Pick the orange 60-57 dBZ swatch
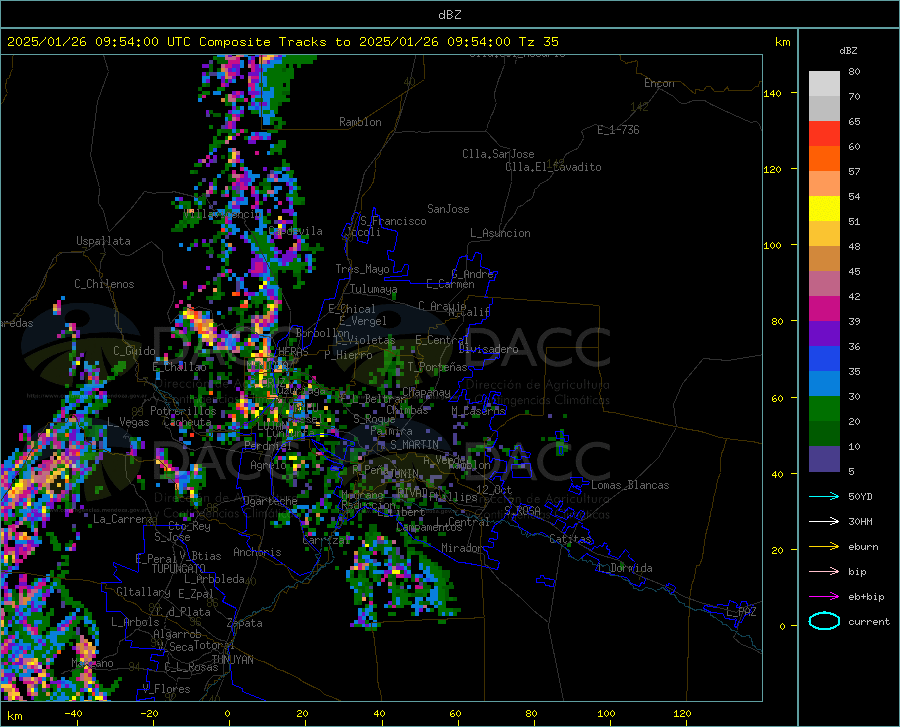Screen dimensions: 900x727 (824, 159)
